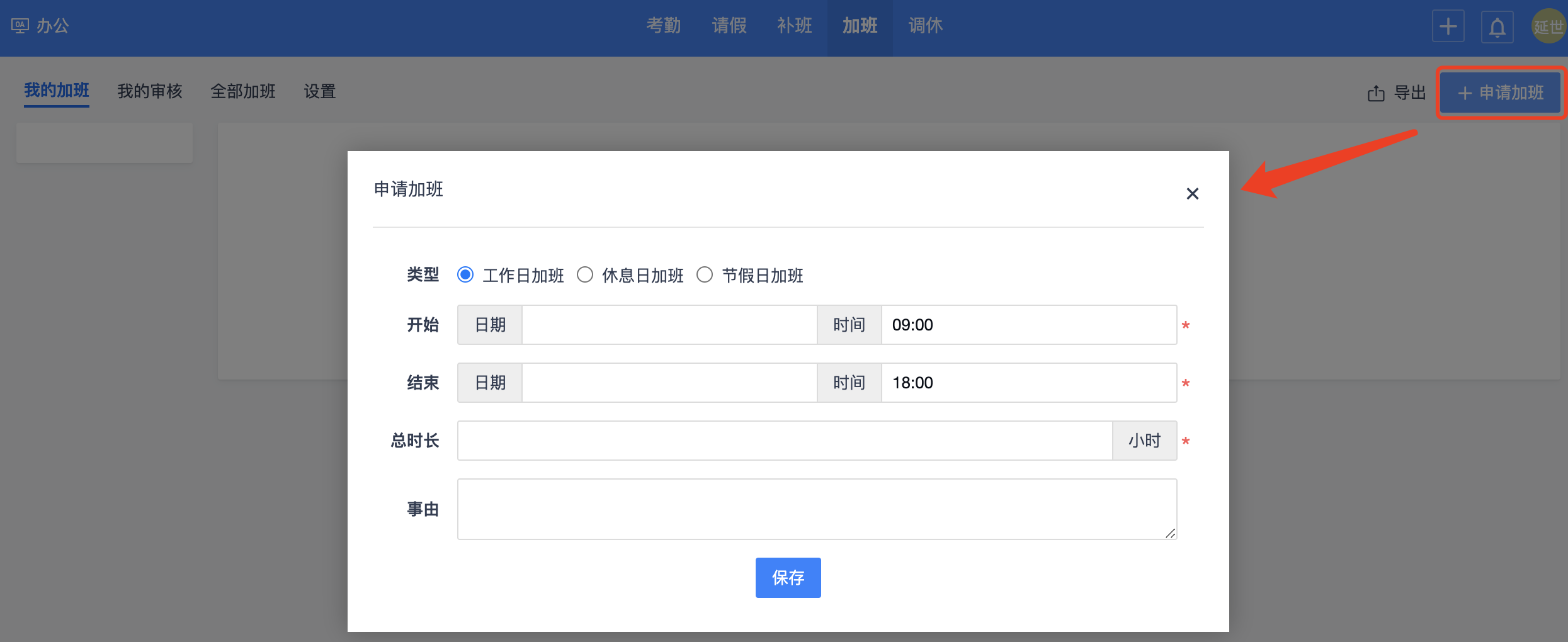Viewport: 1568px width, 642px height.
Task: Open the 结束 date picker field
Action: click(669, 383)
